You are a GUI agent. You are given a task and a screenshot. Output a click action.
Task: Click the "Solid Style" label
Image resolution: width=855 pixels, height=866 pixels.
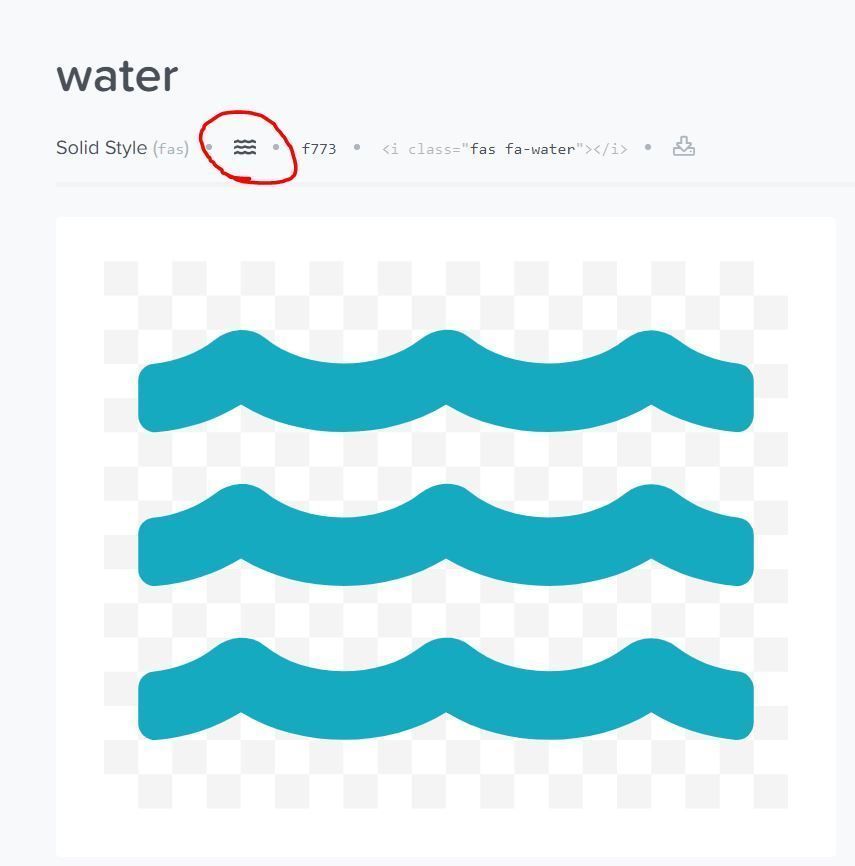[x=101, y=148]
